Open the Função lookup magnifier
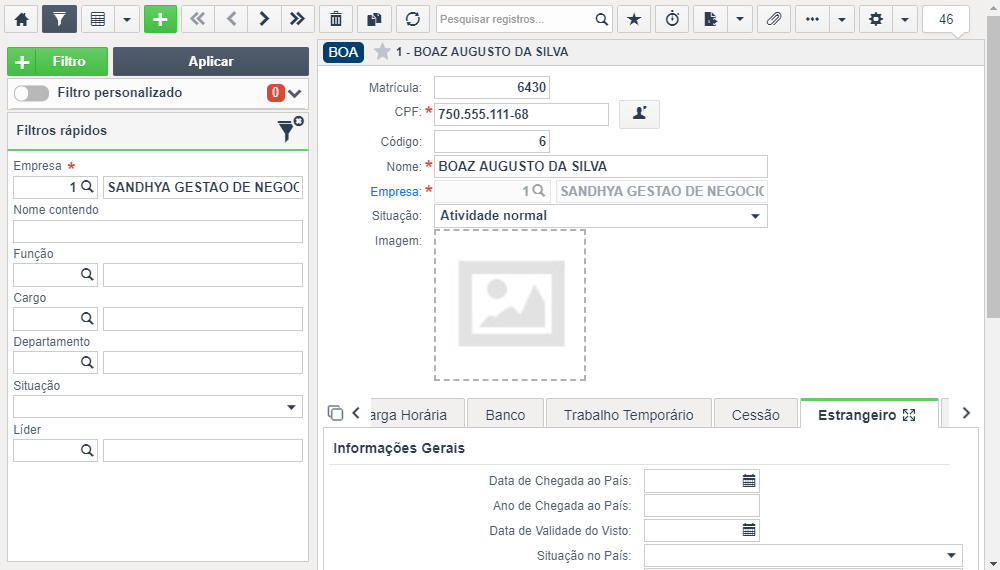The width and height of the screenshot is (1000, 570). coord(87,275)
